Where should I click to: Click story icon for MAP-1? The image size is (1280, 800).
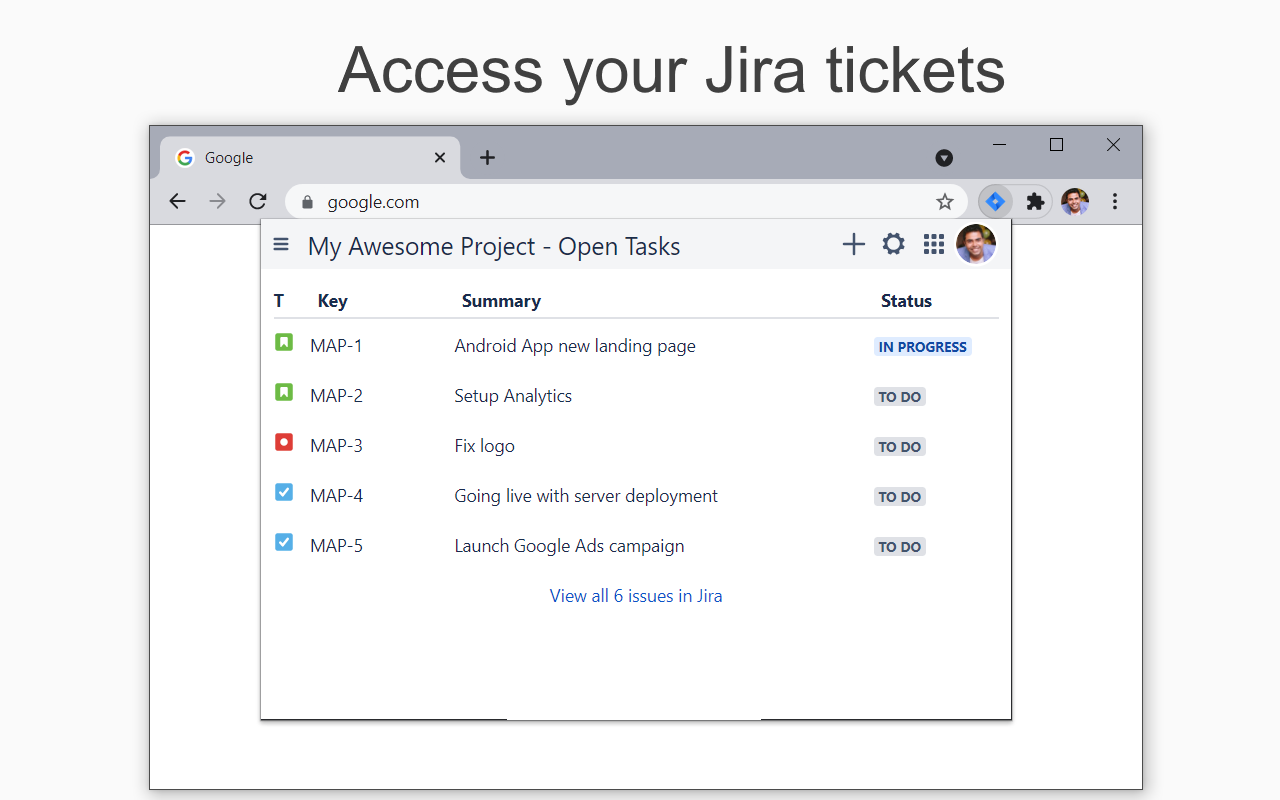point(284,342)
